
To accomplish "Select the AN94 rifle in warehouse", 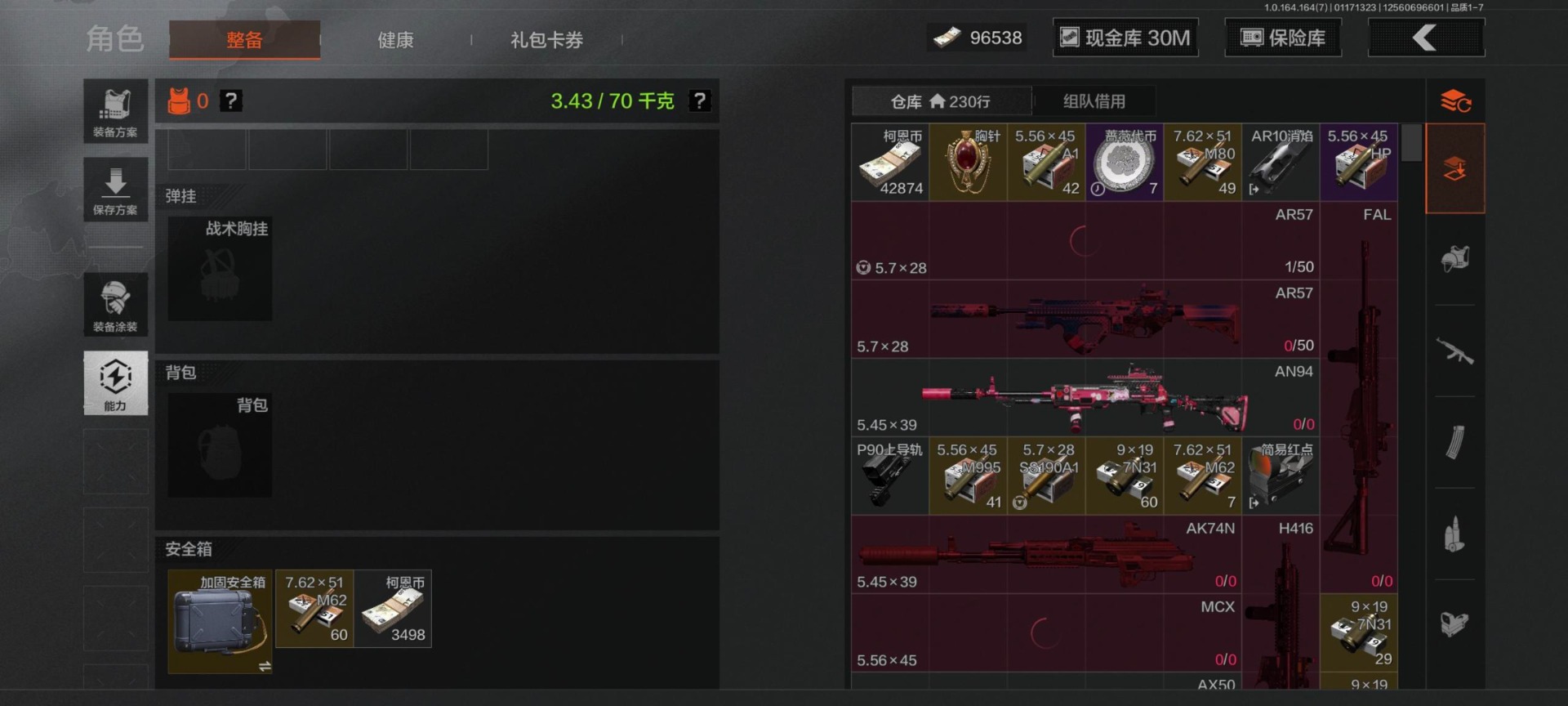I will pos(1085,398).
